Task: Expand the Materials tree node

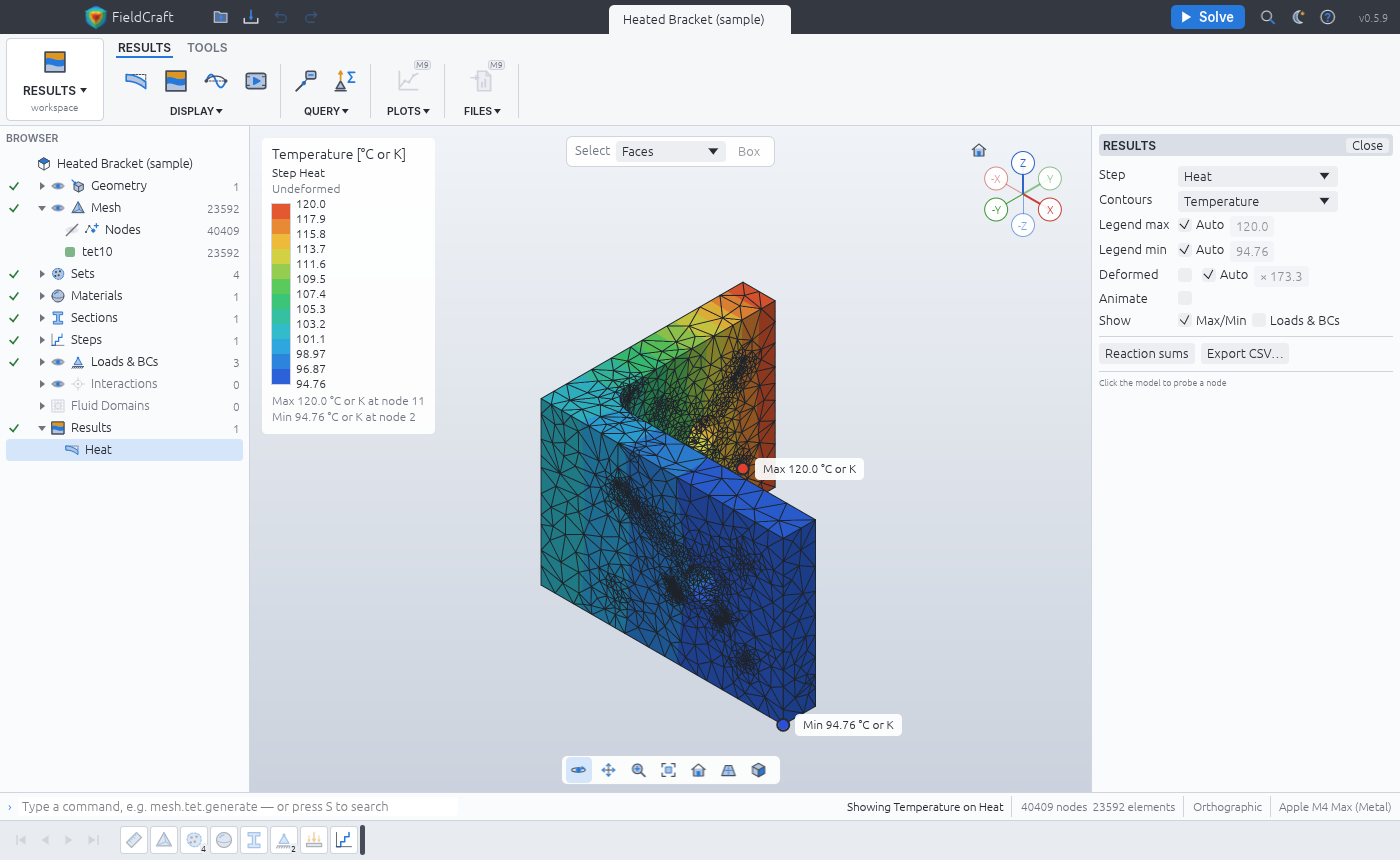Action: click(x=42, y=296)
